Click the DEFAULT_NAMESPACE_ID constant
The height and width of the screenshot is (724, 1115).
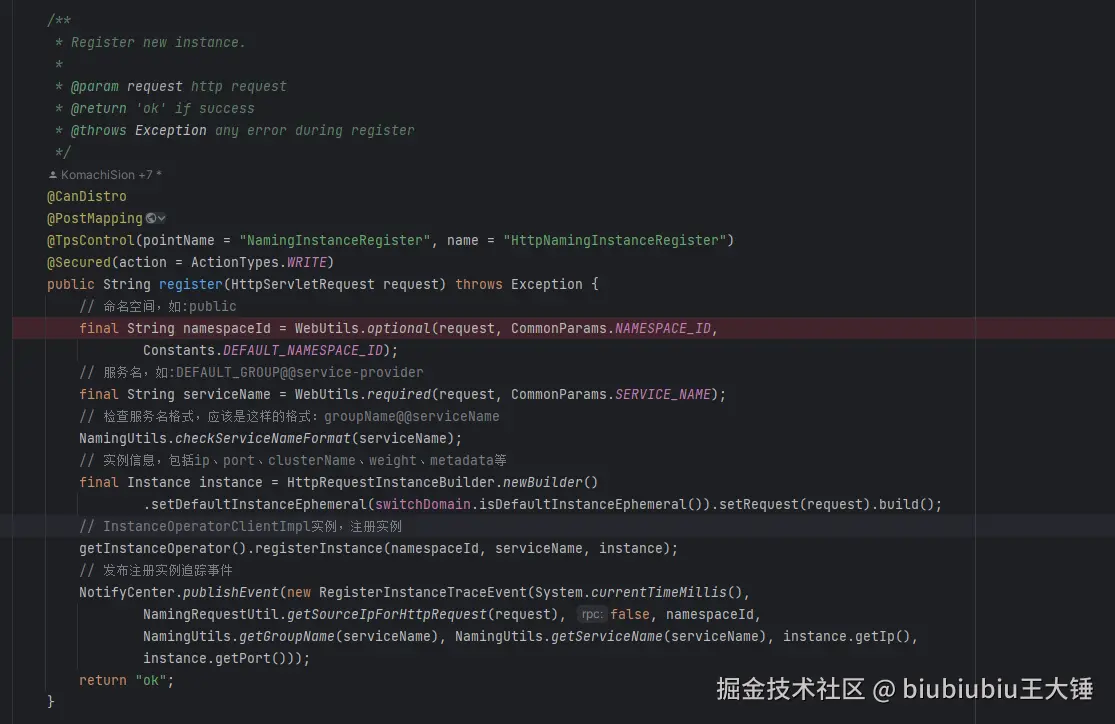click(x=303, y=351)
